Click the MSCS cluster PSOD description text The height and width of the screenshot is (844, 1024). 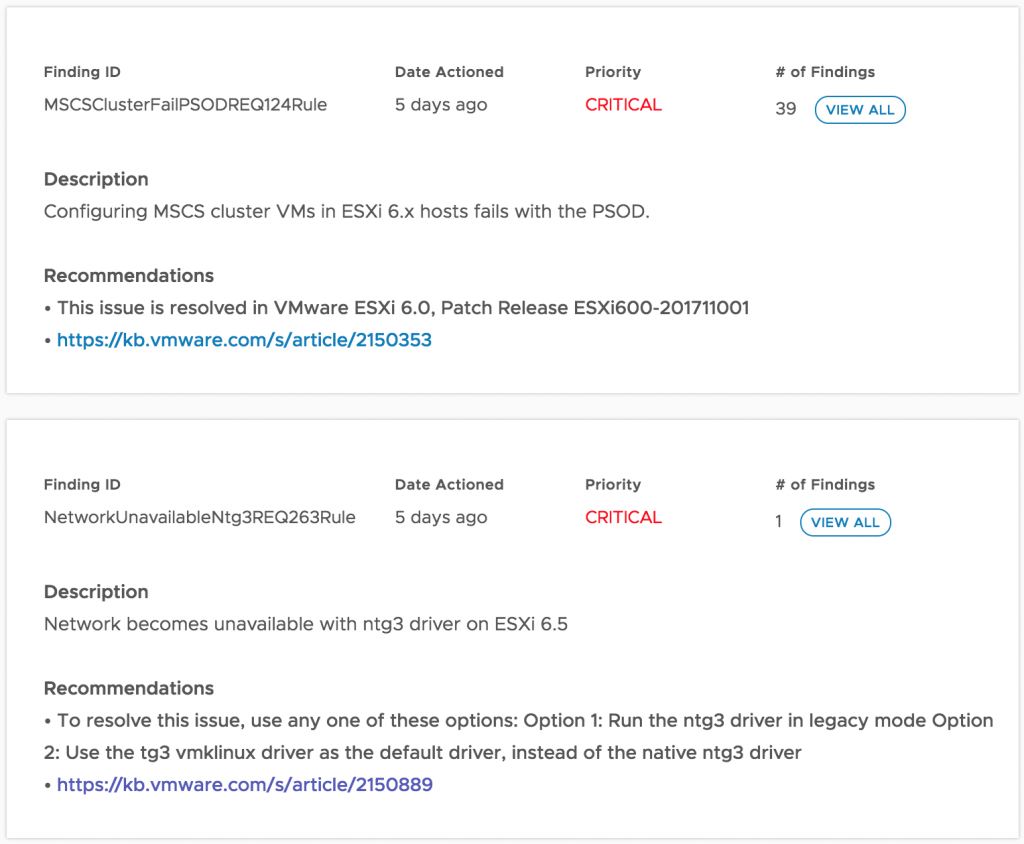pyautogui.click(x=346, y=212)
